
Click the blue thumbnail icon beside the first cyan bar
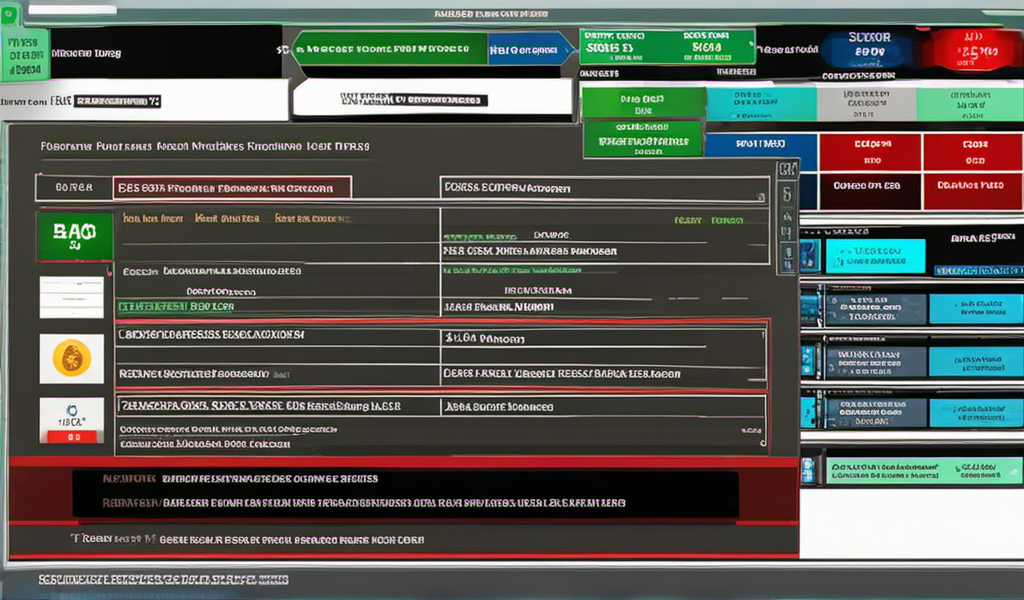[810, 255]
